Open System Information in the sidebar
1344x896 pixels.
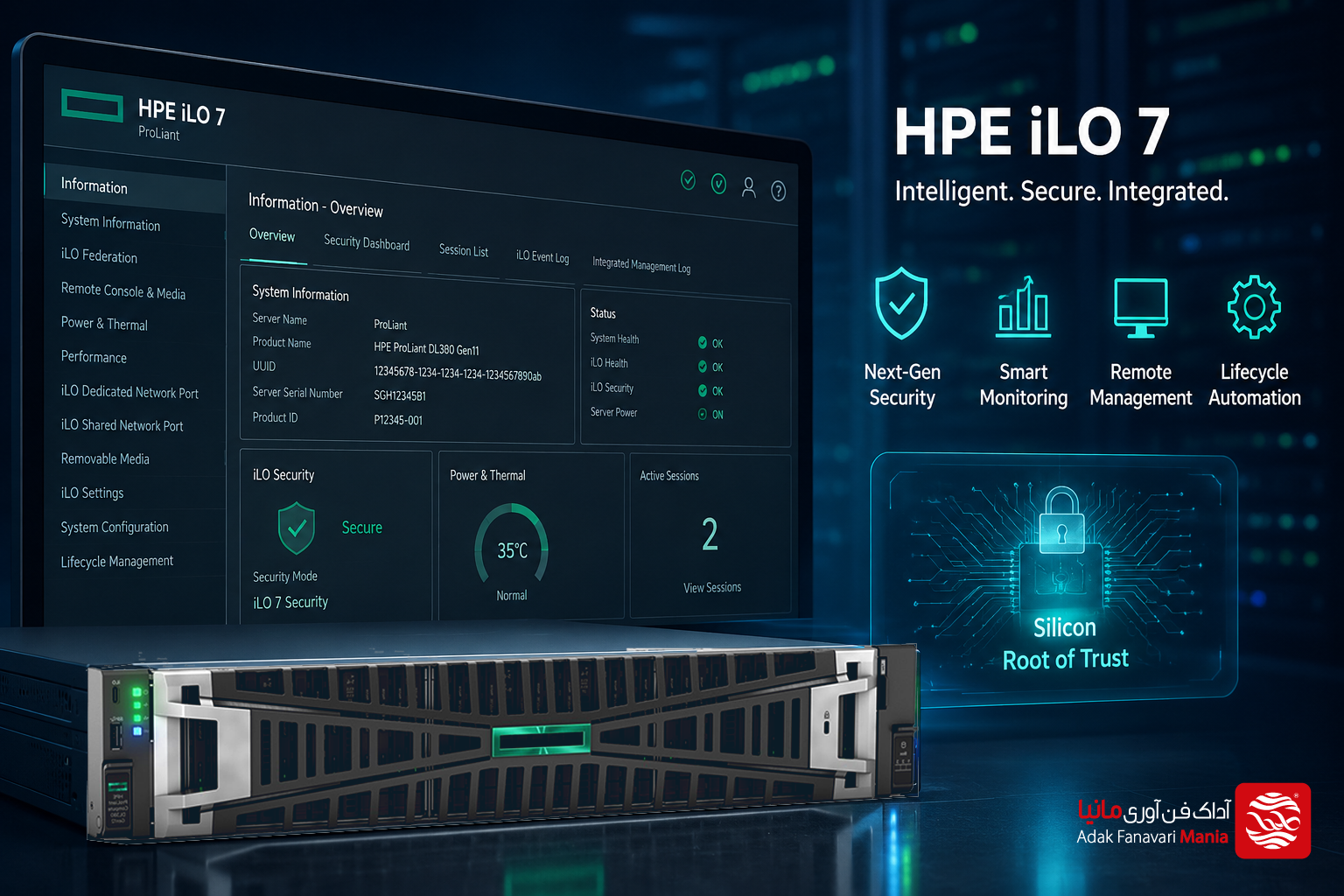click(x=110, y=222)
